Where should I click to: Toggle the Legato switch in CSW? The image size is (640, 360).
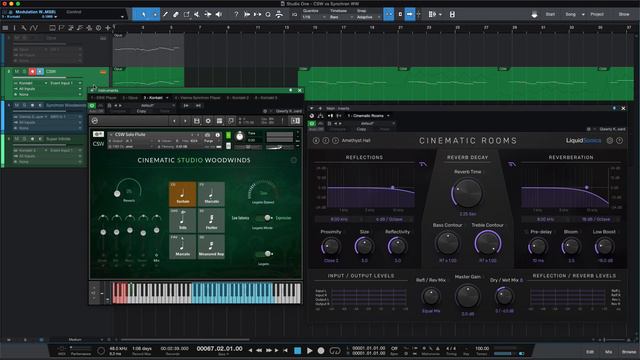pos(265,254)
